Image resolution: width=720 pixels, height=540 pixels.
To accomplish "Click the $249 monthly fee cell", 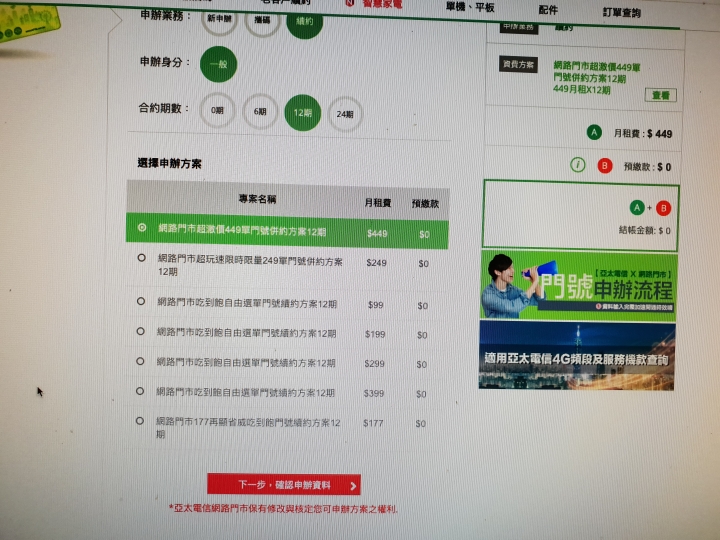I will pos(376,263).
